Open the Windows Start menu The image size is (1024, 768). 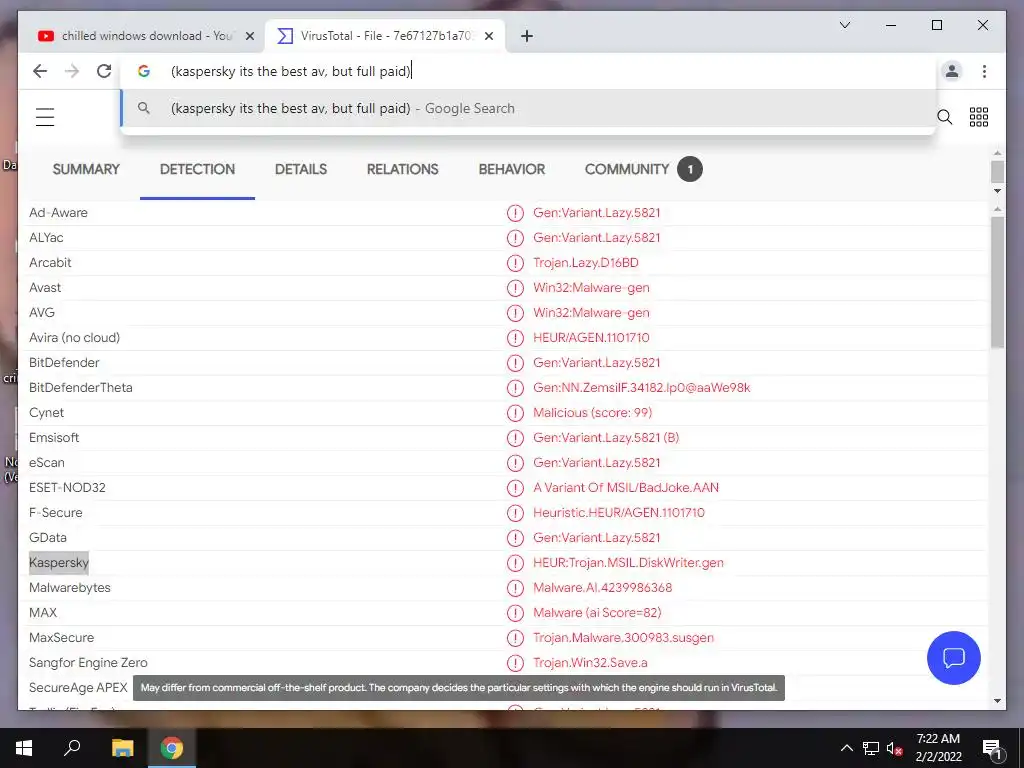[24, 748]
